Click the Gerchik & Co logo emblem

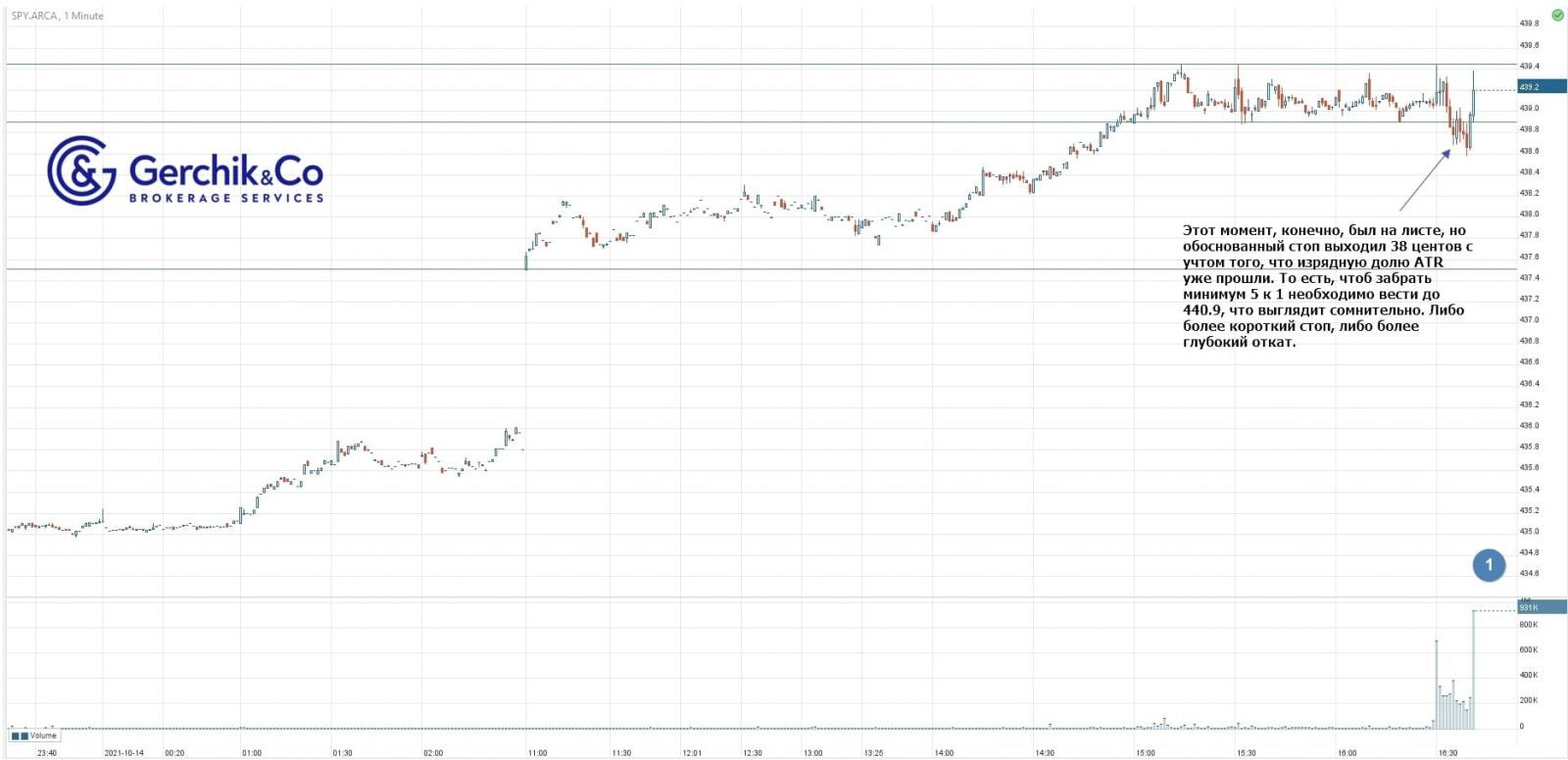[81, 170]
